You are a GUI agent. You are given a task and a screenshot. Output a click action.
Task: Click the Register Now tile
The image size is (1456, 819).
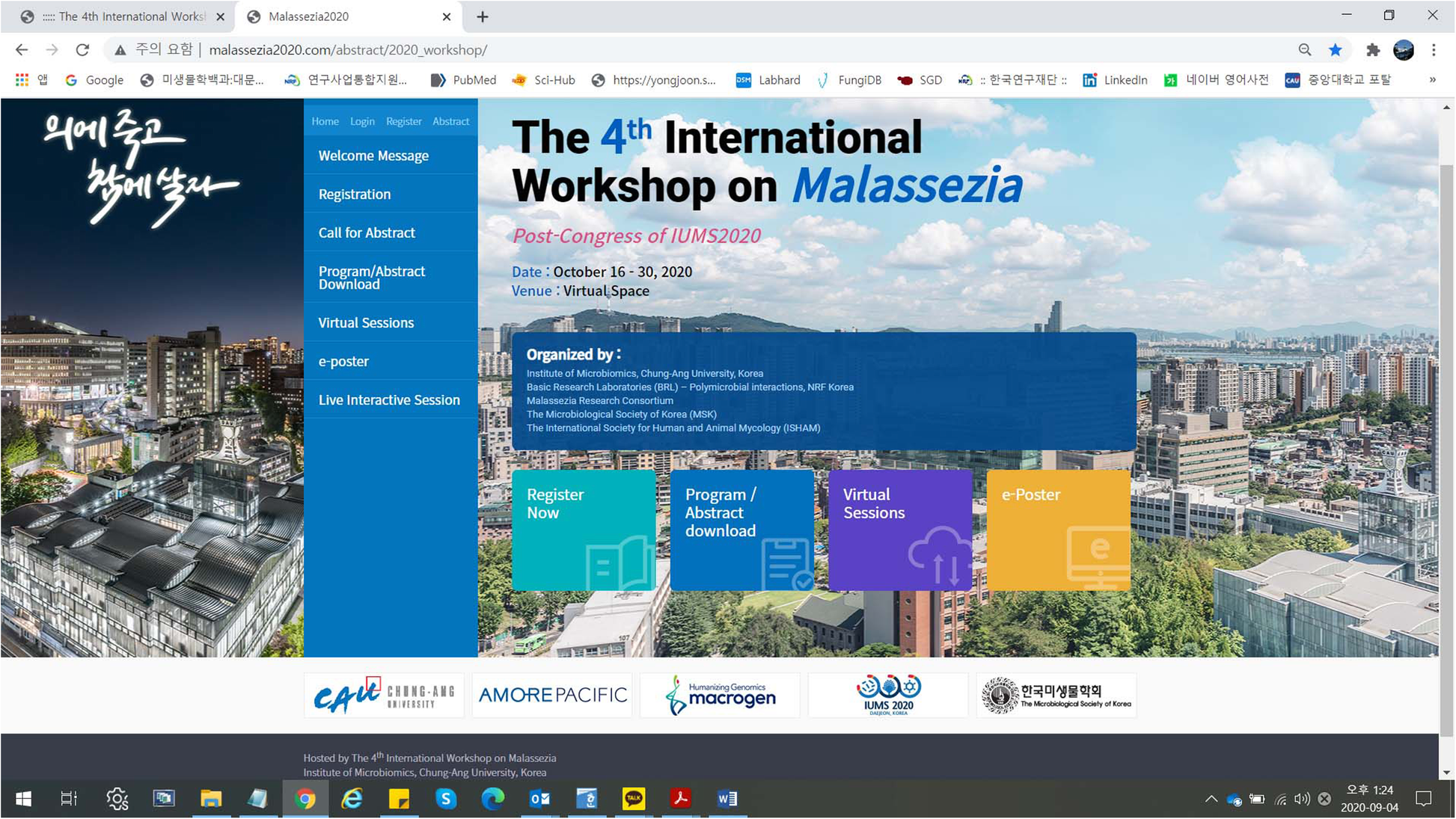click(584, 530)
